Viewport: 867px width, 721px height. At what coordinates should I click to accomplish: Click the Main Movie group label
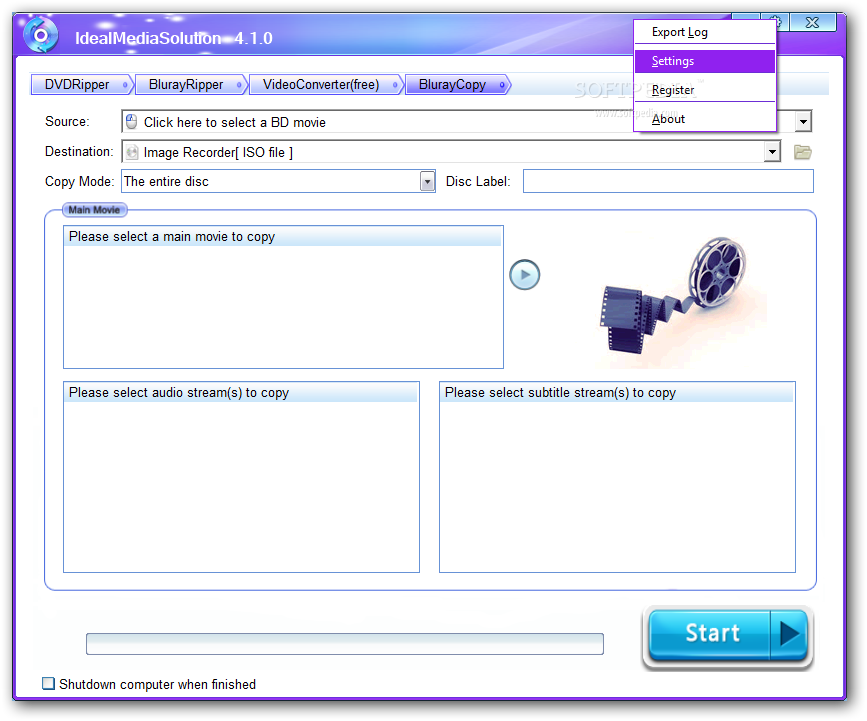(x=94, y=210)
